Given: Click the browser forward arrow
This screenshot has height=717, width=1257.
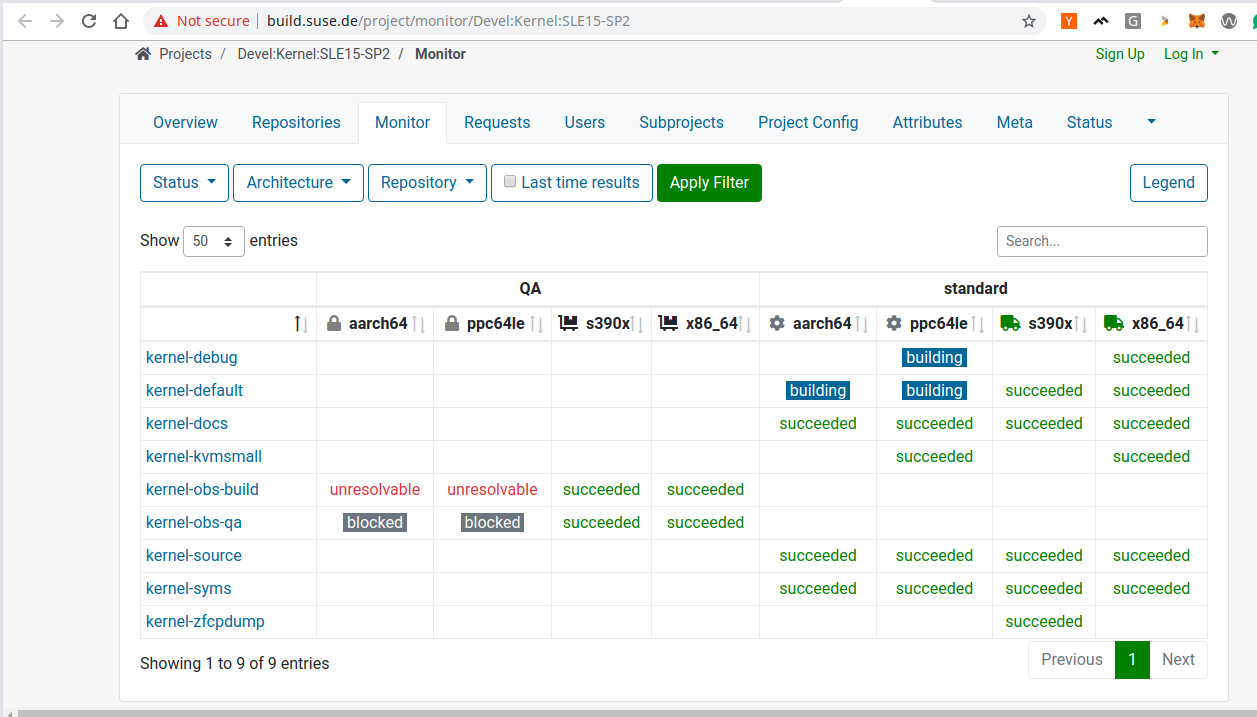Looking at the screenshot, I should tap(57, 21).
